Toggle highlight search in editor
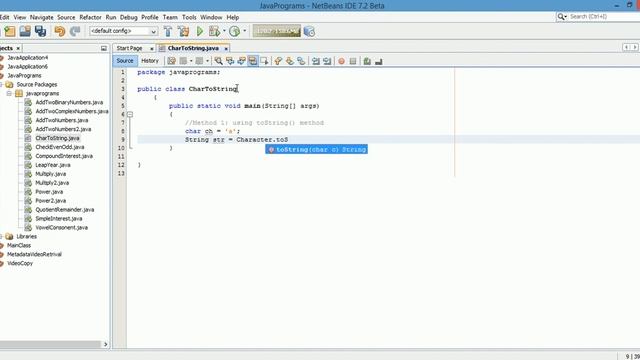Screen dimensions: 640x360 pyautogui.click(x=253, y=61)
